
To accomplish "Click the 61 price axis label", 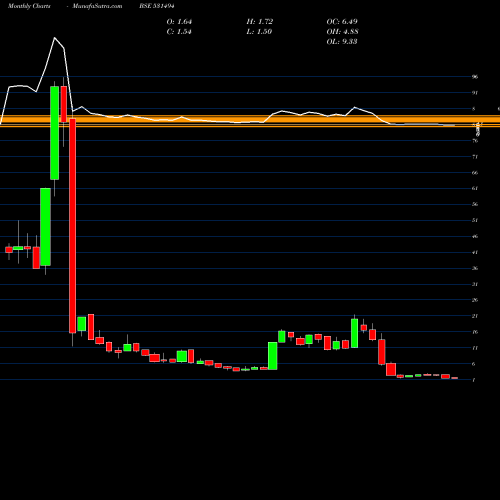I will (475, 188).
